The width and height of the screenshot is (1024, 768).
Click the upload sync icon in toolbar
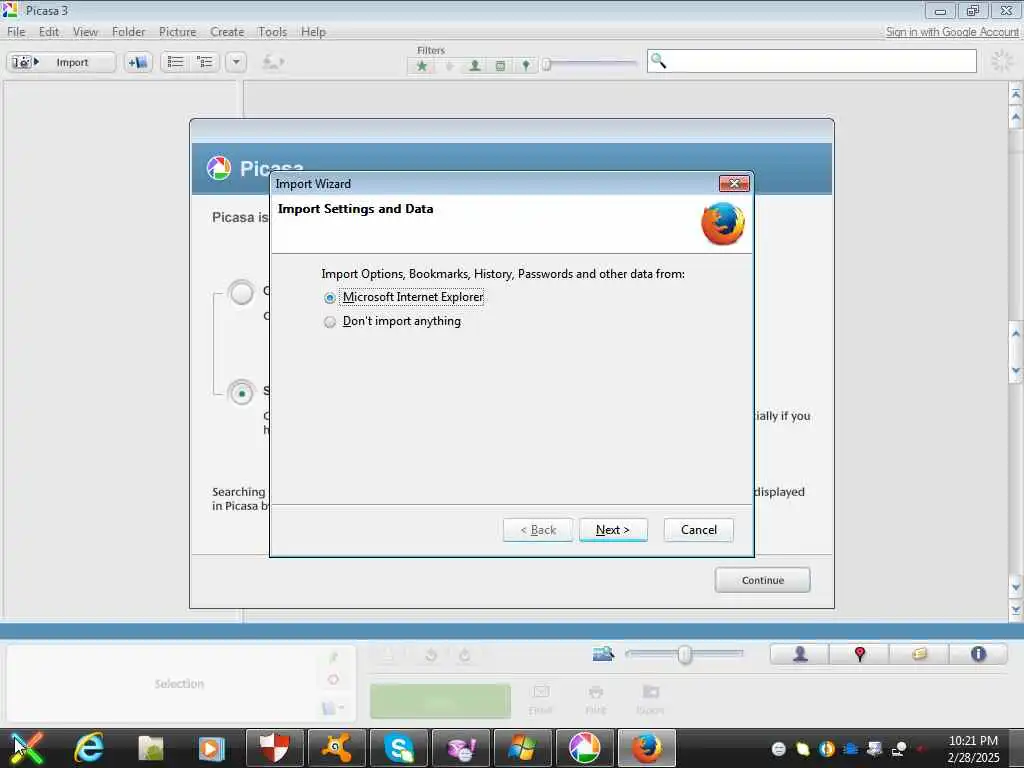[273, 62]
